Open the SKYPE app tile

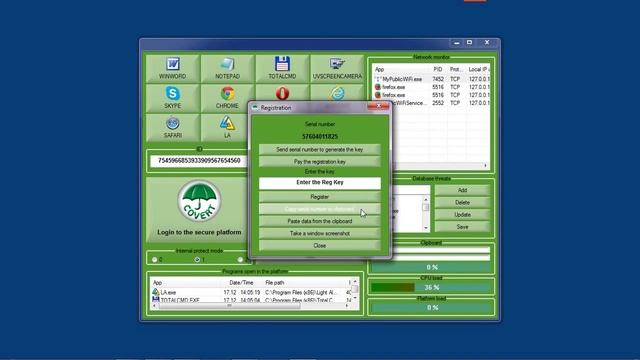click(x=173, y=98)
